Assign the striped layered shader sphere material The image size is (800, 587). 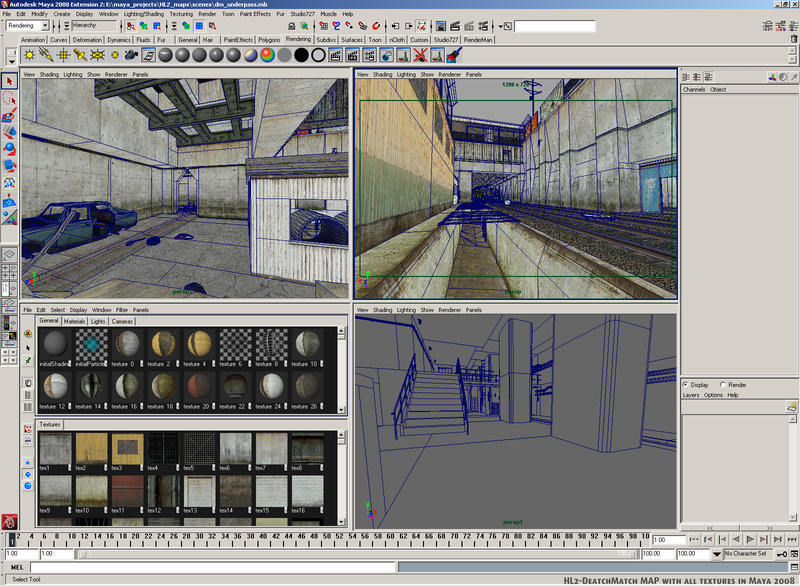251,55
